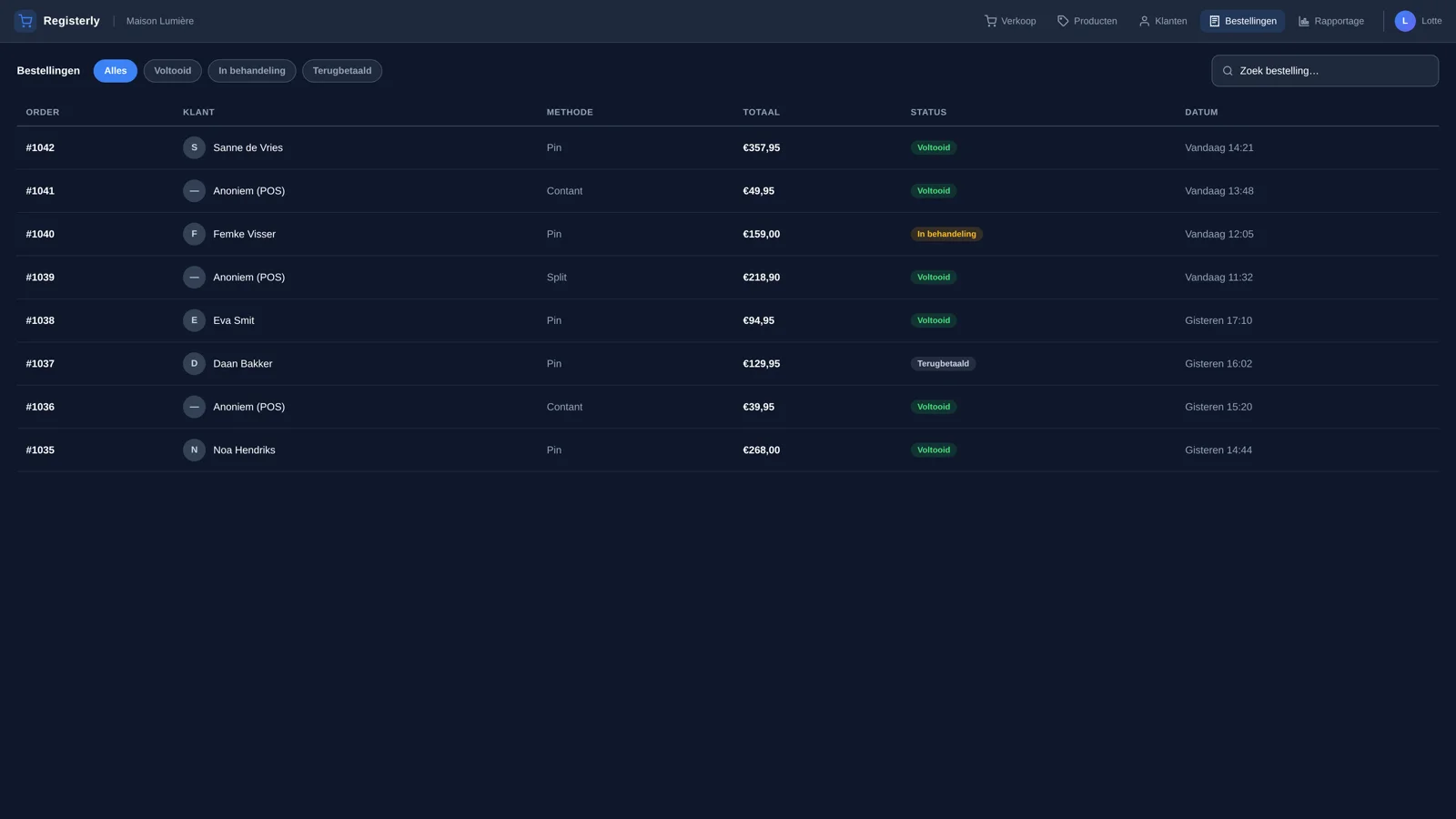The image size is (1456, 819).
Task: Click the Rapportage chart icon
Action: click(1303, 21)
